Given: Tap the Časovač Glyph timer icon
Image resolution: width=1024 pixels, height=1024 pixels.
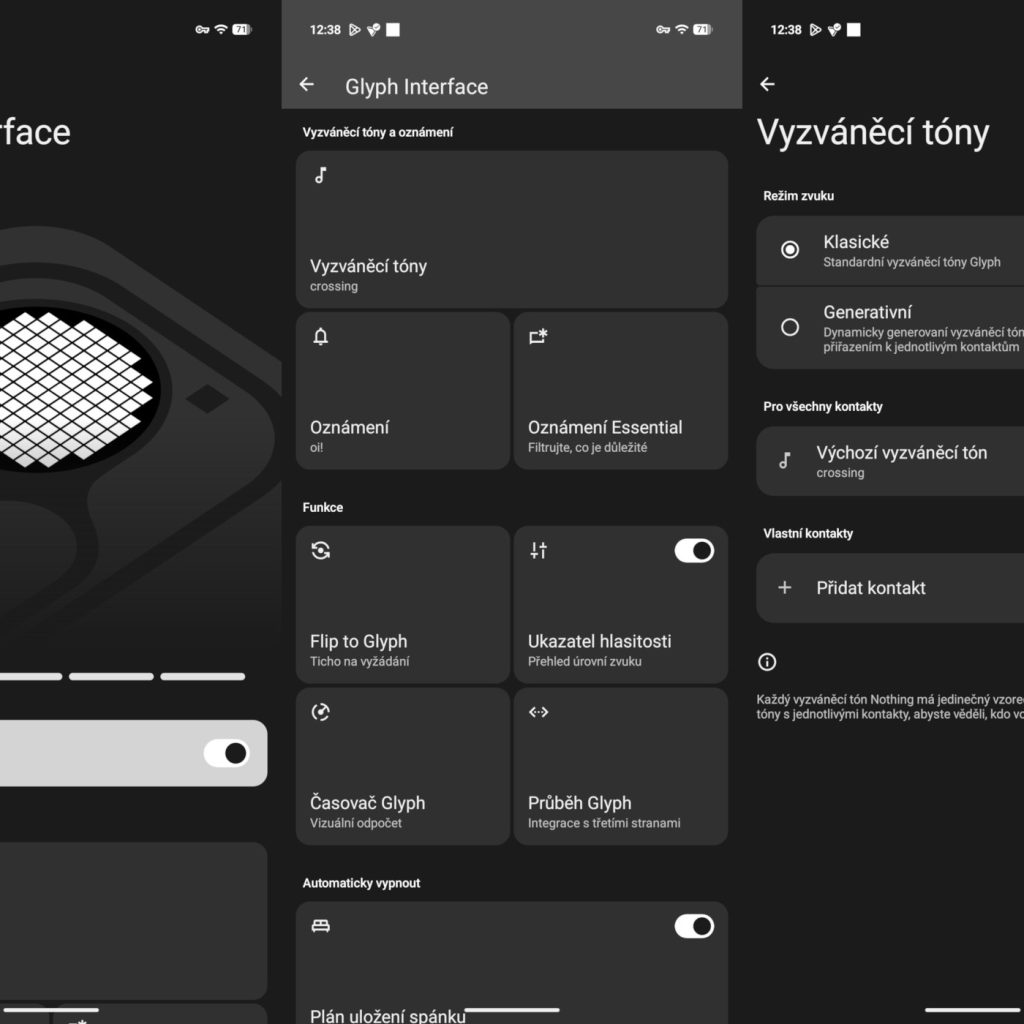Looking at the screenshot, I should (321, 712).
